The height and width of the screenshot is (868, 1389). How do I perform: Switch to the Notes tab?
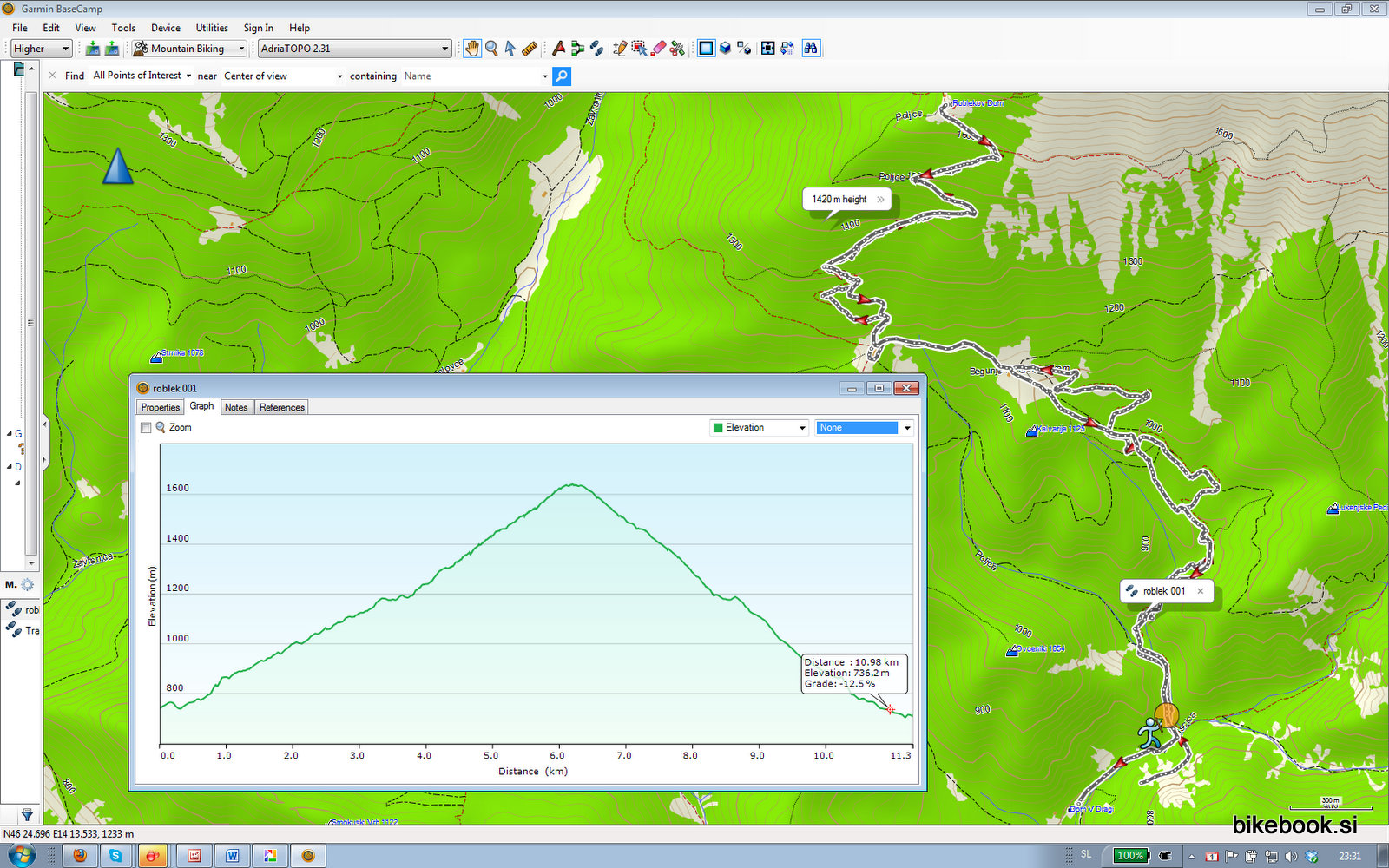point(236,408)
